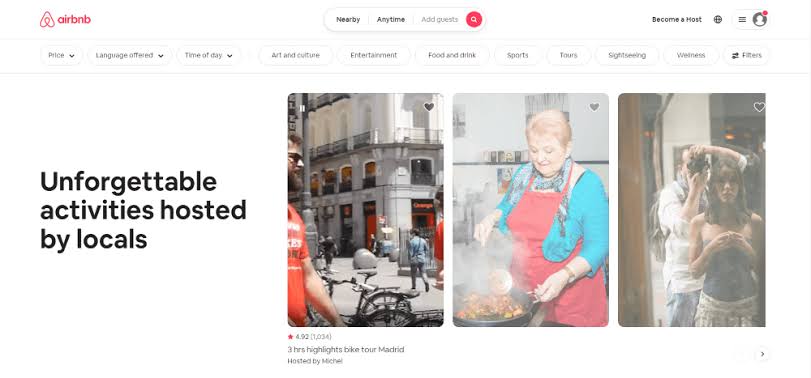This screenshot has width=811, height=378.
Task: Click Nearby in the search bar
Action: (348, 20)
